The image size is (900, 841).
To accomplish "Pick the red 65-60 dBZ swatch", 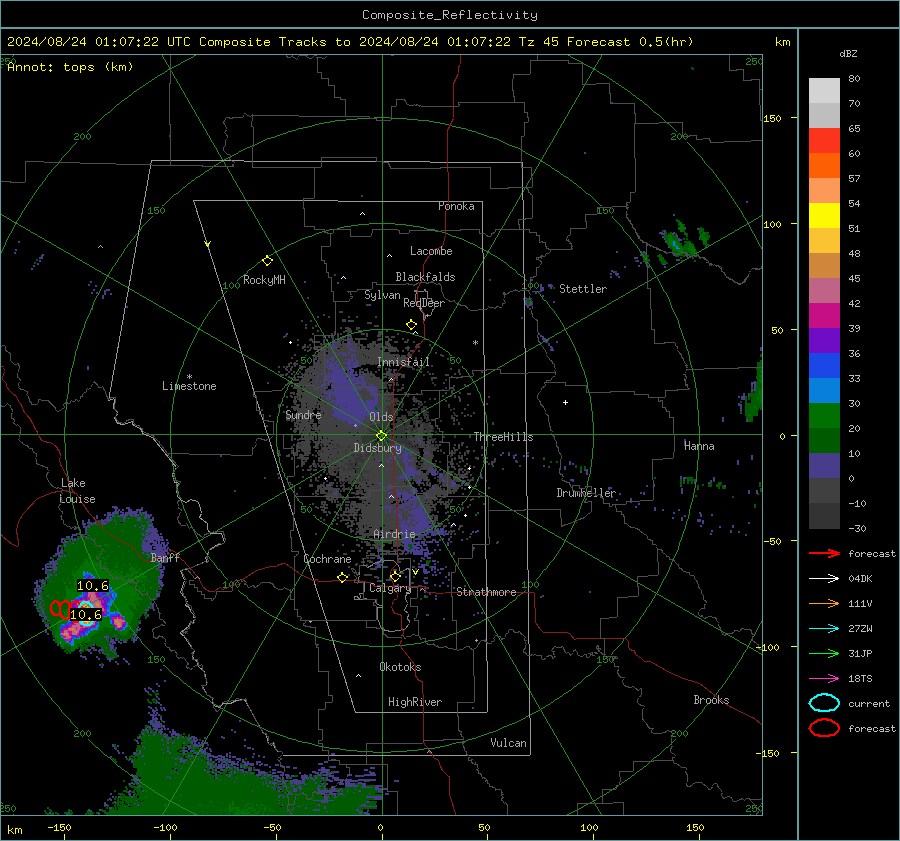I will tap(824, 141).
